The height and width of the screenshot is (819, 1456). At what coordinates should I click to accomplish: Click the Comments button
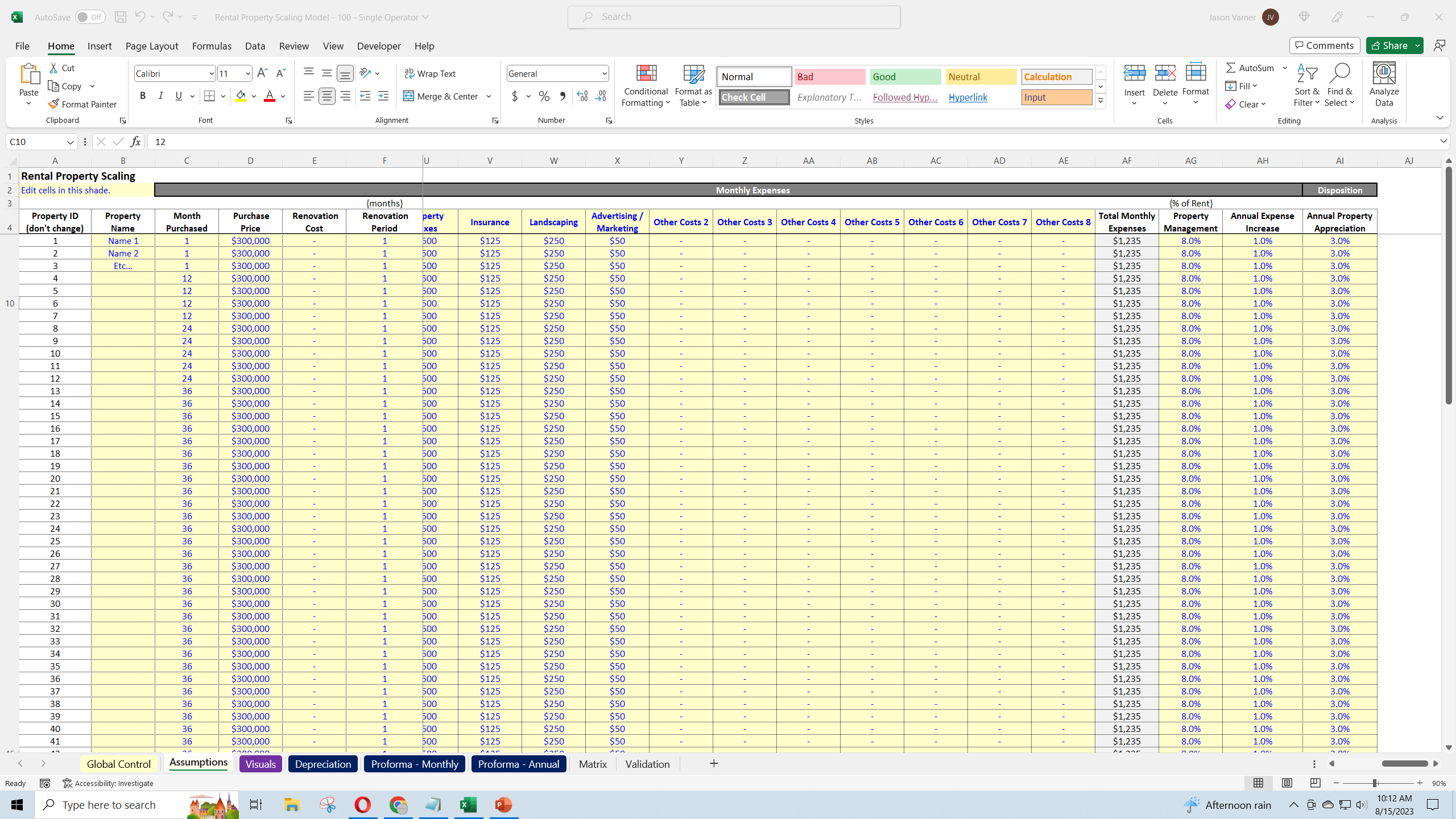(1325, 45)
